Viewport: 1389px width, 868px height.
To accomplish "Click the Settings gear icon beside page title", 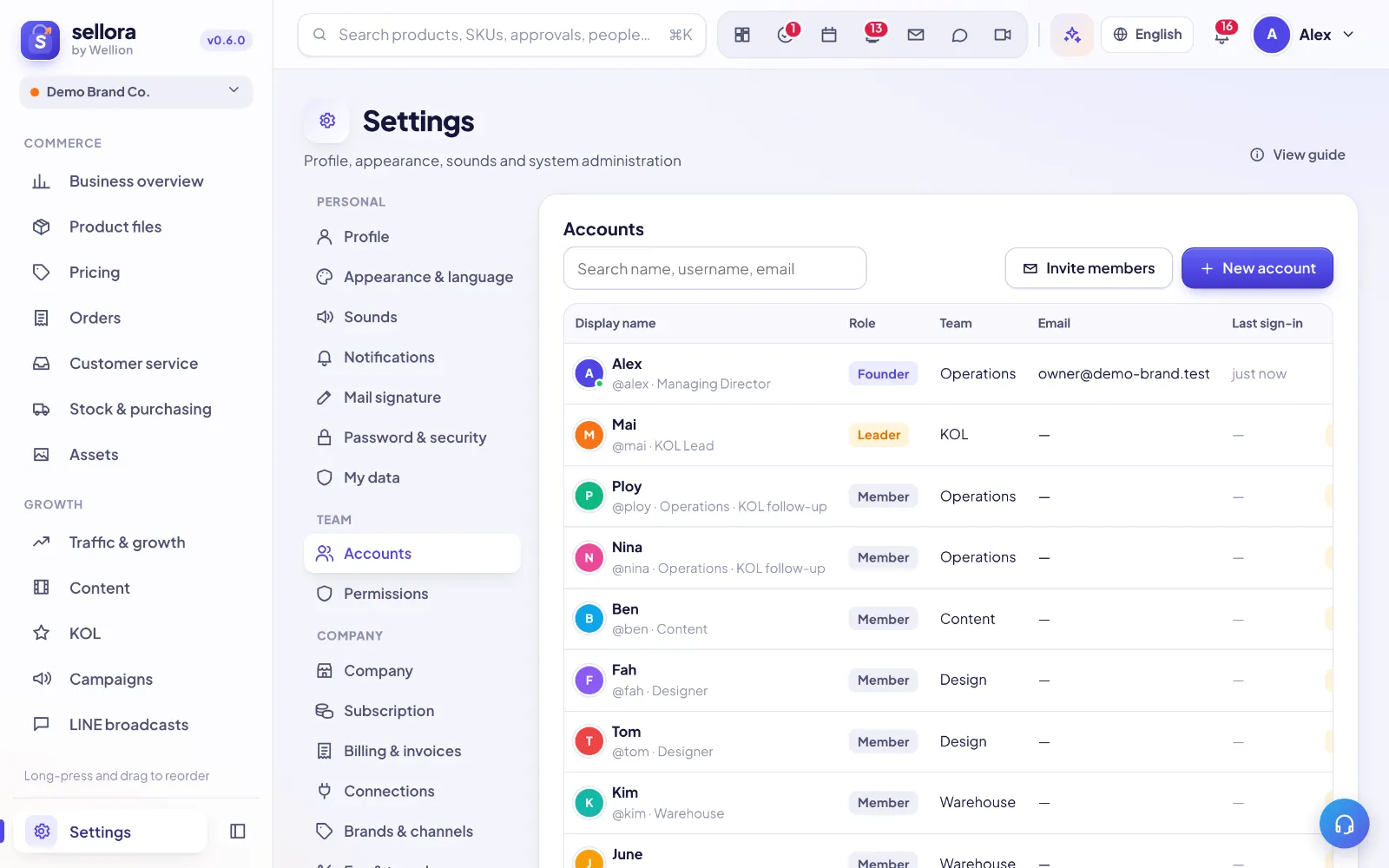I will 327,121.
